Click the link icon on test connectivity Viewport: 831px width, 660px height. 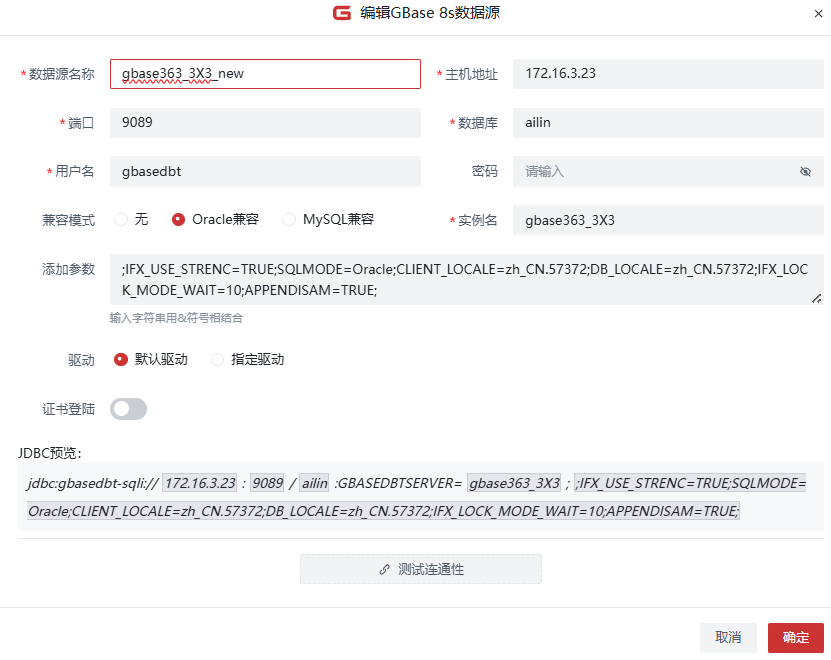384,569
